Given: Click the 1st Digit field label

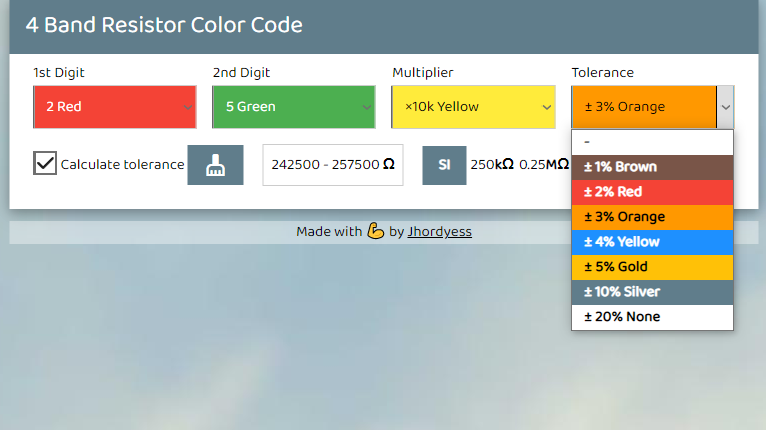Looking at the screenshot, I should [x=59, y=72].
